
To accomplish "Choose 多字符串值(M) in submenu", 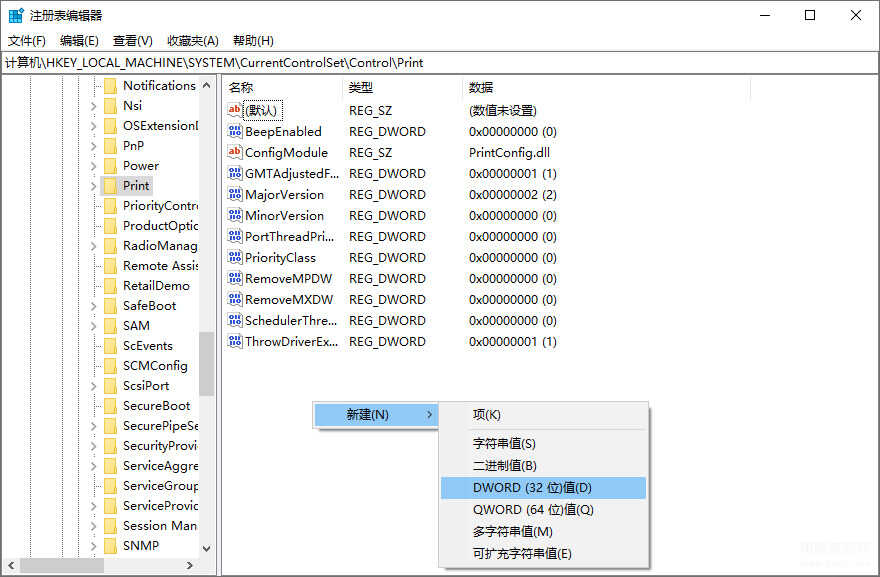I will (x=543, y=532).
